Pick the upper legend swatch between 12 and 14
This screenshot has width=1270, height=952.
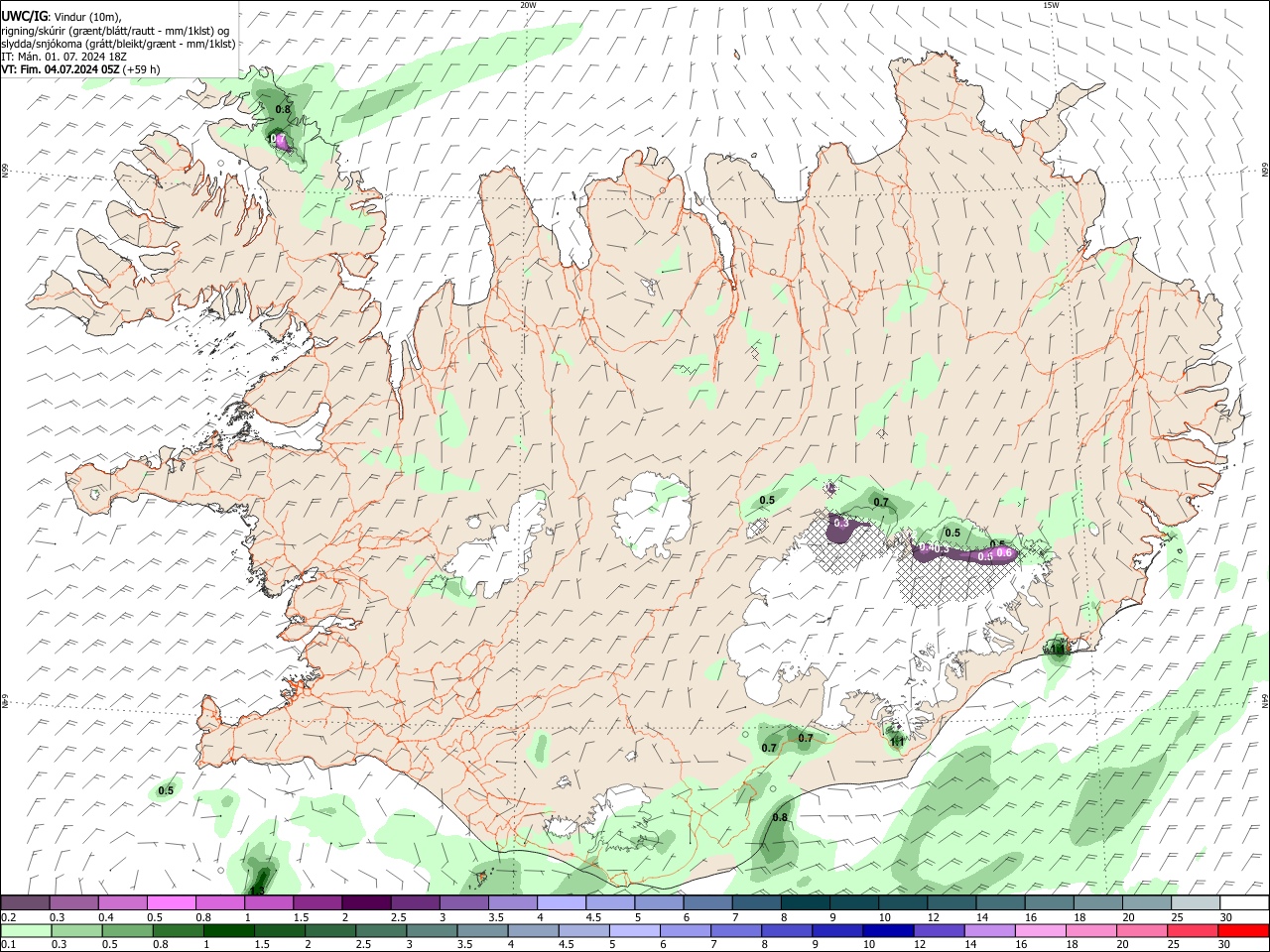click(x=952, y=903)
